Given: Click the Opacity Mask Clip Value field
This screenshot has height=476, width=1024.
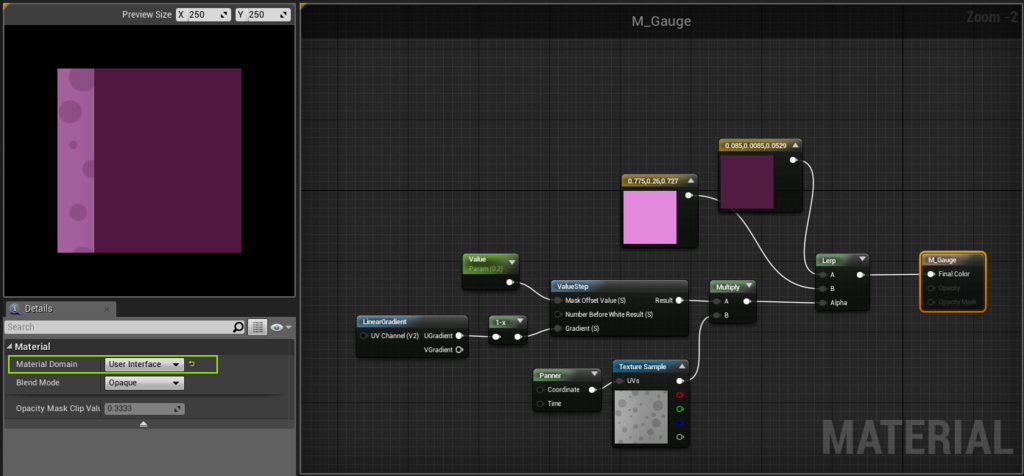Looking at the screenshot, I should click(144, 409).
